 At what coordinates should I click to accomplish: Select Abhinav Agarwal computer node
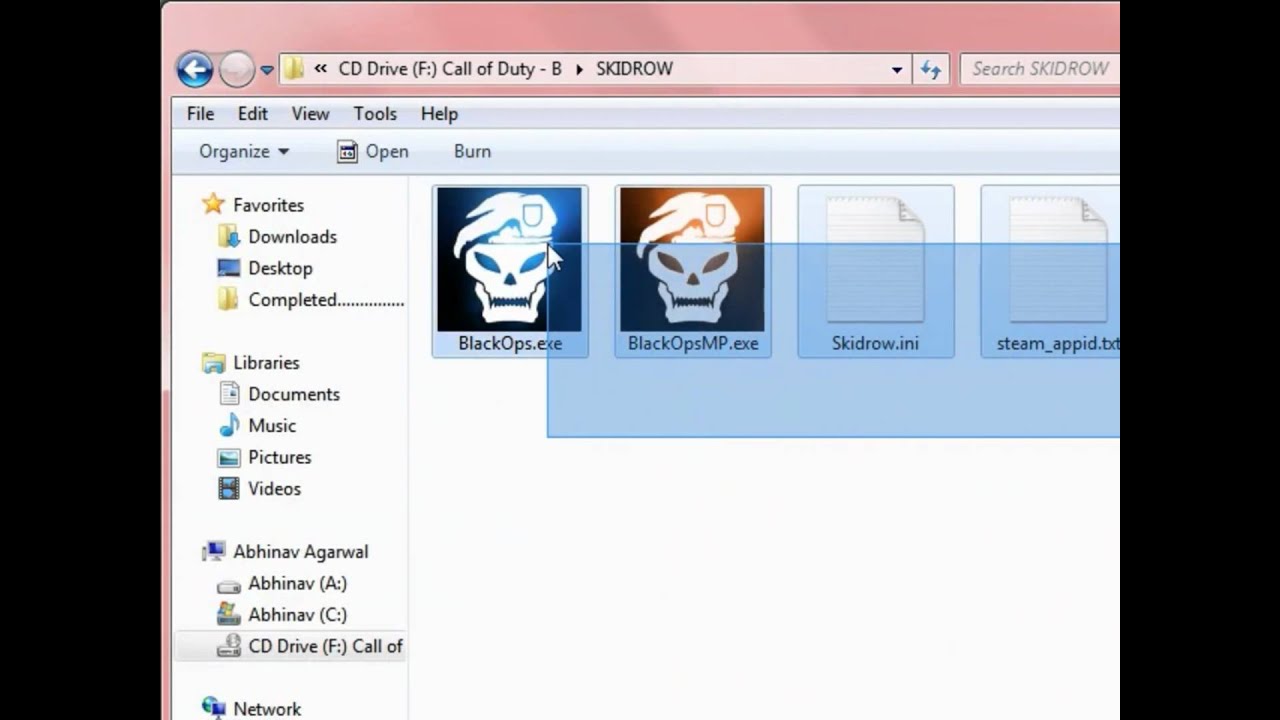(x=300, y=552)
